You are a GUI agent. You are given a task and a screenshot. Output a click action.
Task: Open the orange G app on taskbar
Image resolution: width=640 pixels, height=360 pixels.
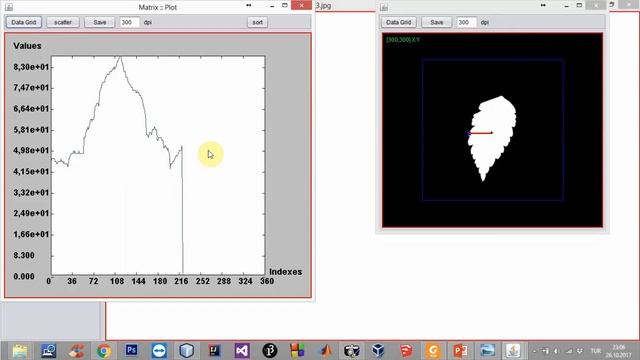pos(433,350)
